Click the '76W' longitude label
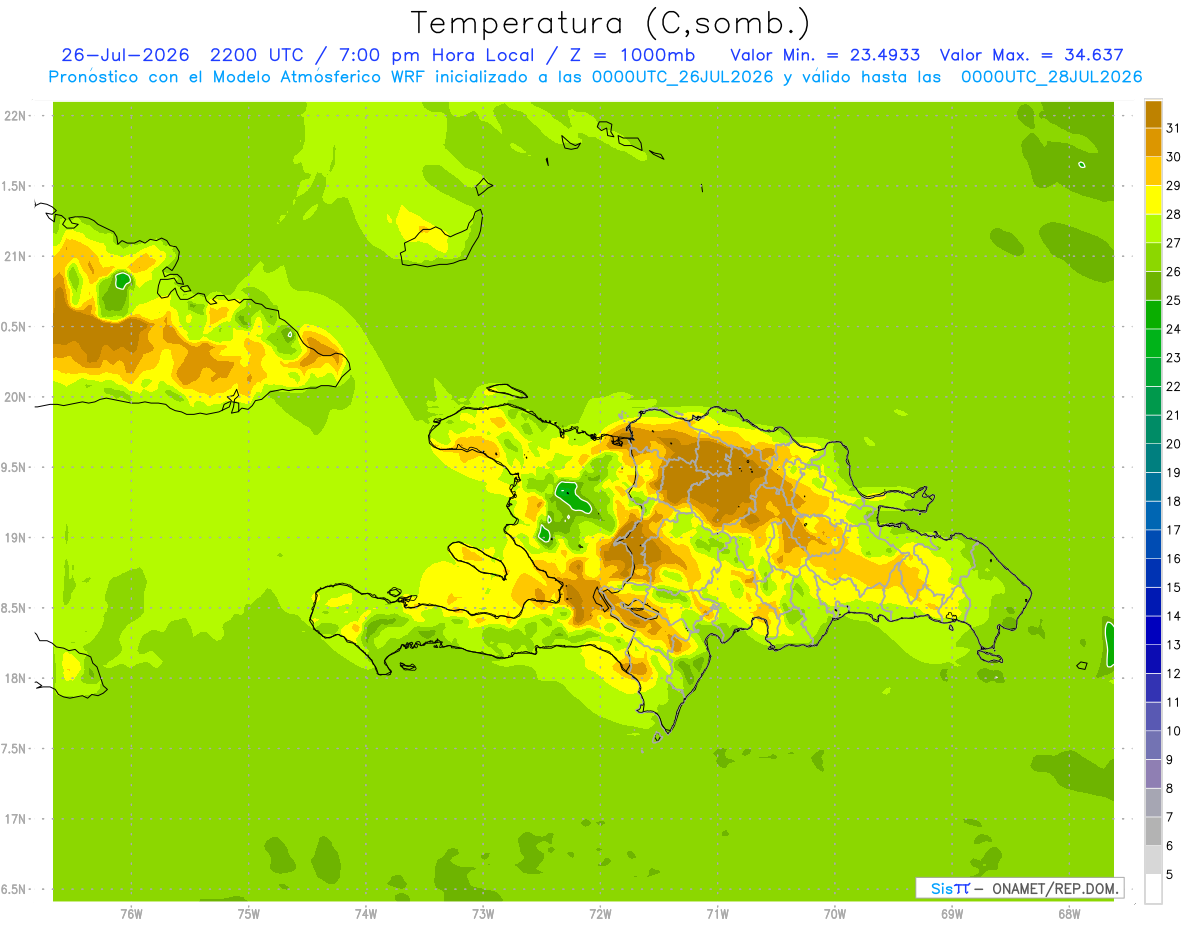1200x927 pixels. pyautogui.click(x=131, y=914)
